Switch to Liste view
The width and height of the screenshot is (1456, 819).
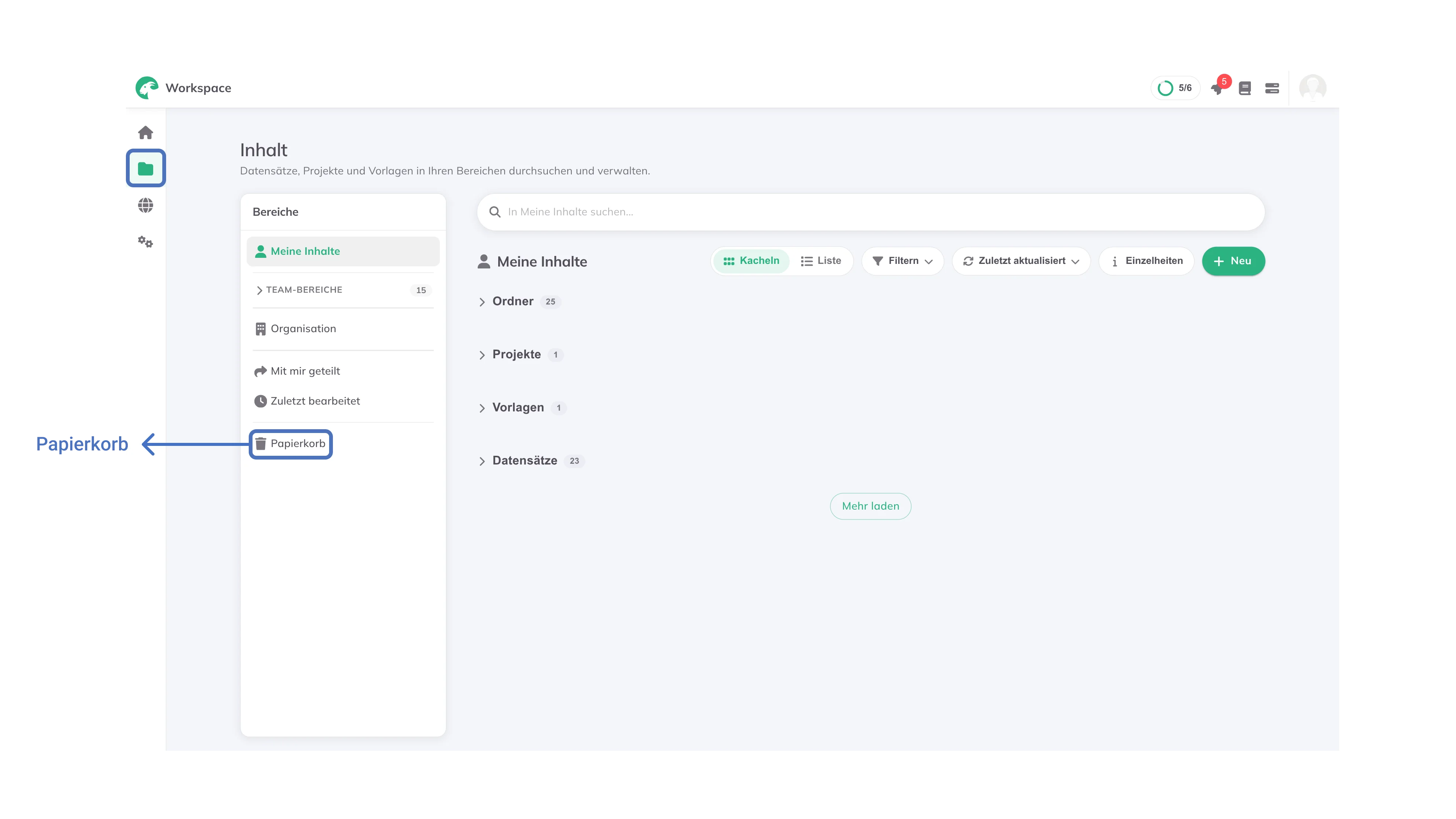coord(821,260)
